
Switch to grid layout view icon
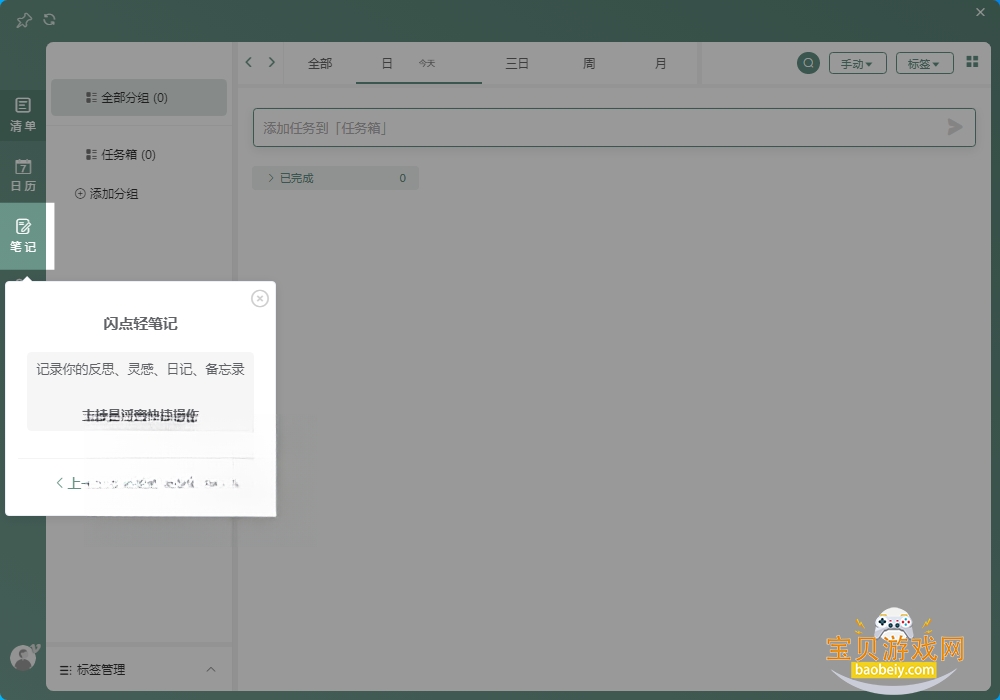[x=972, y=62]
